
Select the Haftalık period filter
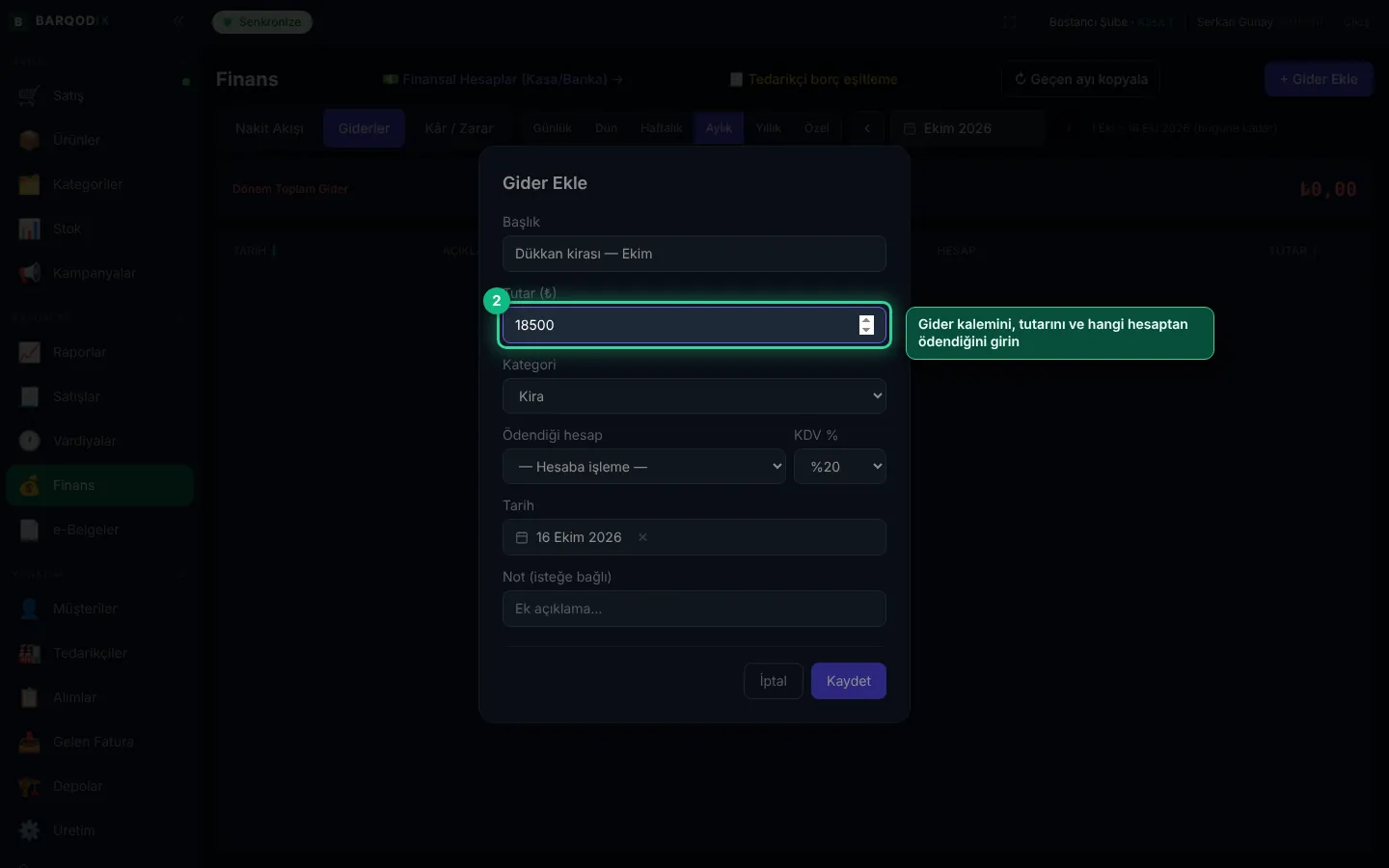[662, 128]
